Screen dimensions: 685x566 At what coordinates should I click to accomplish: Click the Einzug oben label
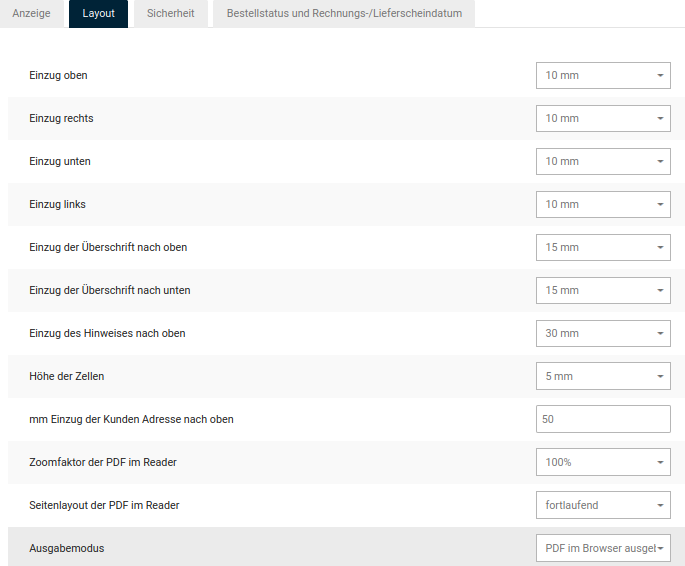click(x=59, y=75)
